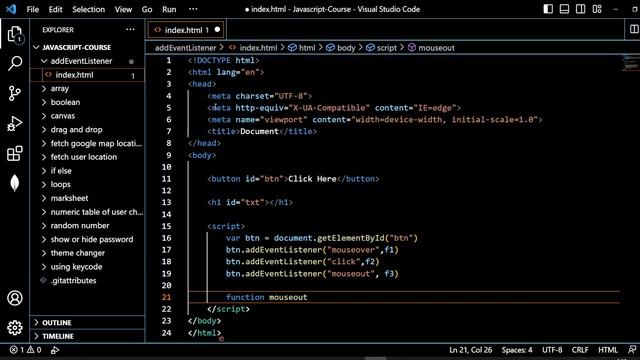
Task: Expand the theme changer folder
Action: (x=87, y=253)
